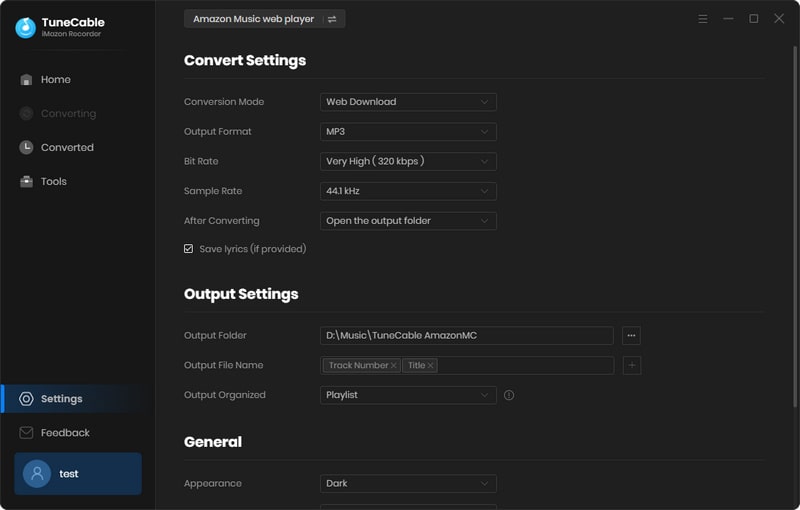Click the Home house icon
The height and width of the screenshot is (510, 800).
[x=26, y=80]
